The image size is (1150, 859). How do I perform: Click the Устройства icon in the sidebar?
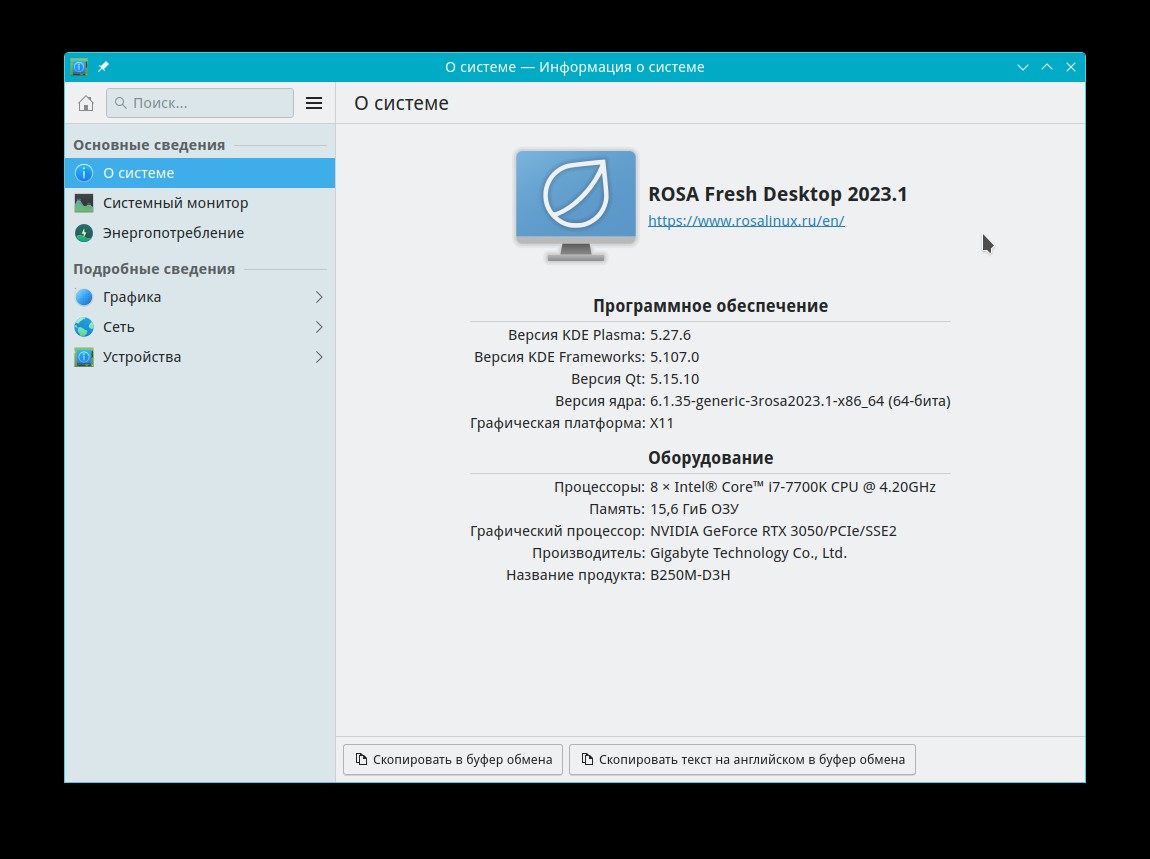[84, 357]
